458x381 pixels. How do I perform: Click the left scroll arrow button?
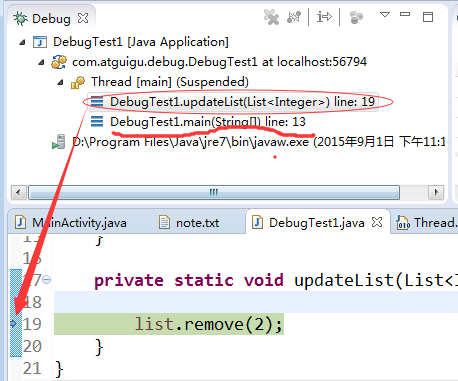tap(19, 192)
